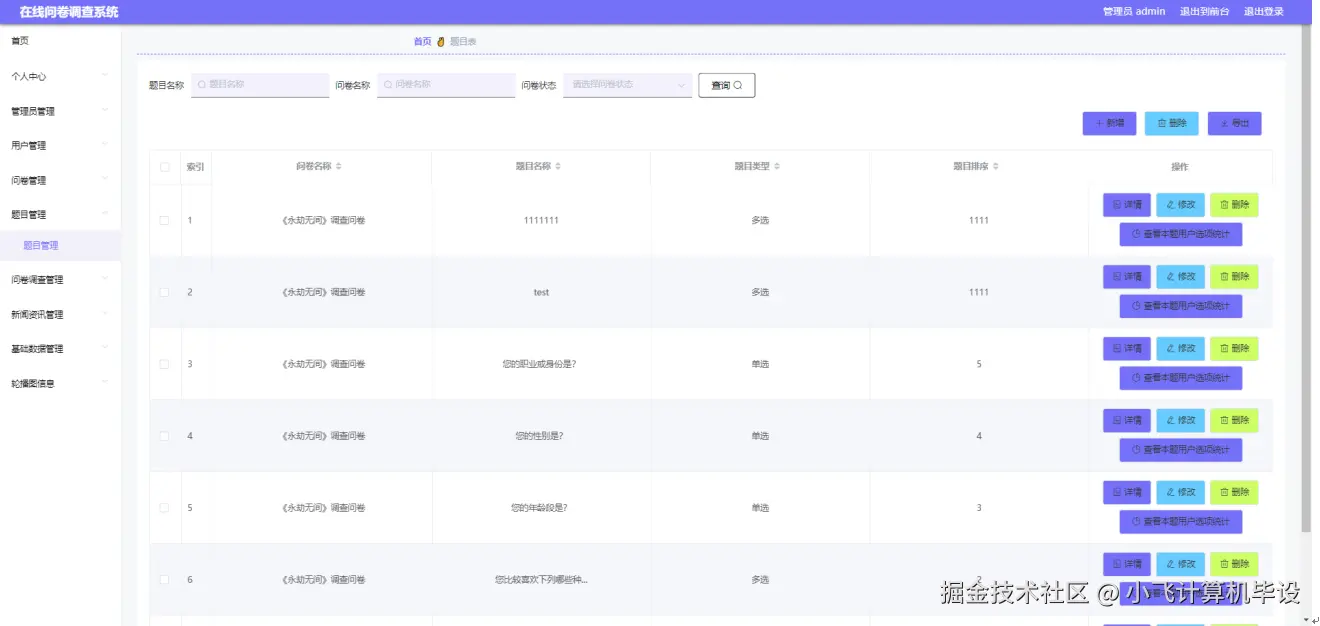Open 详情 for the 1111111 question row
The height and width of the screenshot is (626, 1320).
(x=1127, y=205)
